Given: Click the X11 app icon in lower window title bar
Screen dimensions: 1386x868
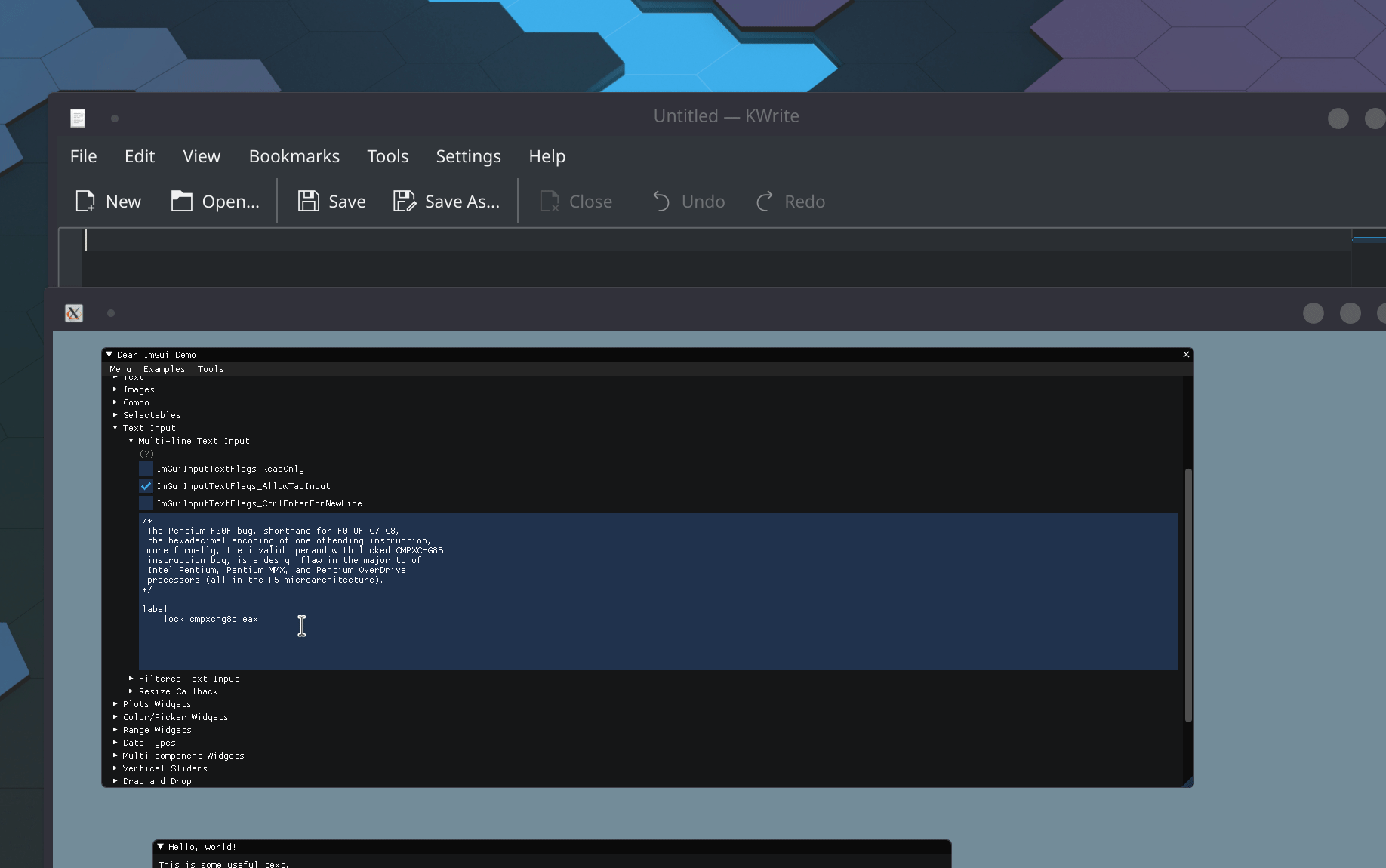Looking at the screenshot, I should [x=74, y=312].
